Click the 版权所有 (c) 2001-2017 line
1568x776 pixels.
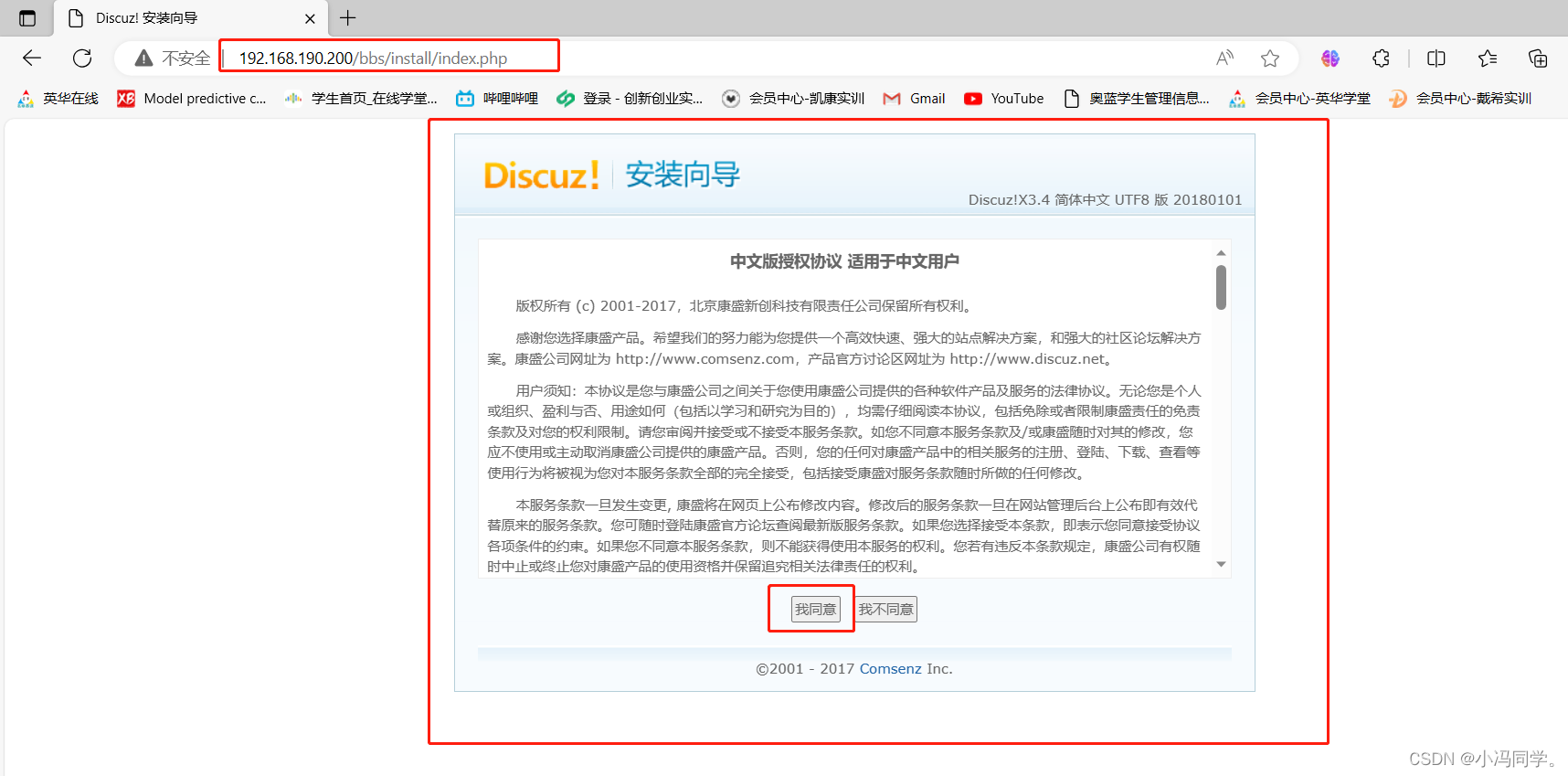[745, 306]
